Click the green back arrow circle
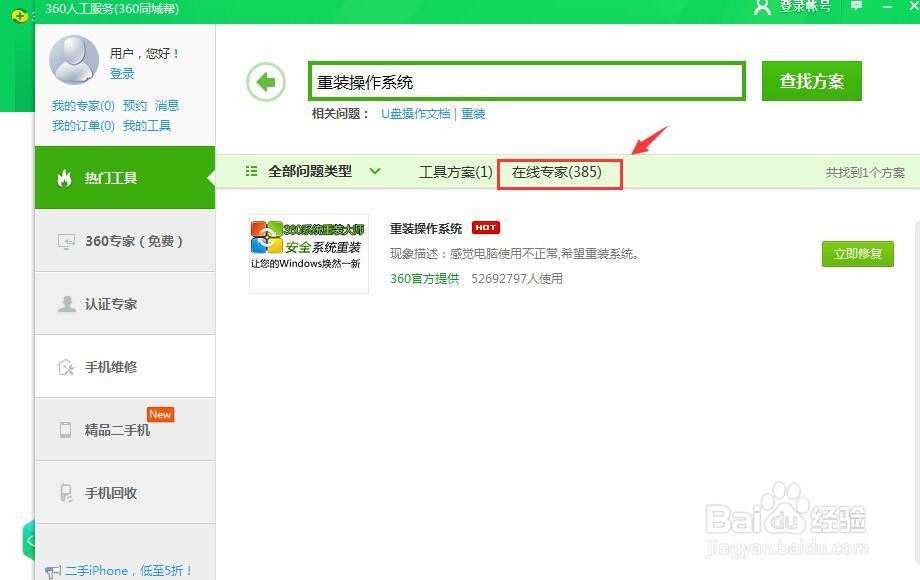This screenshot has width=920, height=580. click(265, 81)
